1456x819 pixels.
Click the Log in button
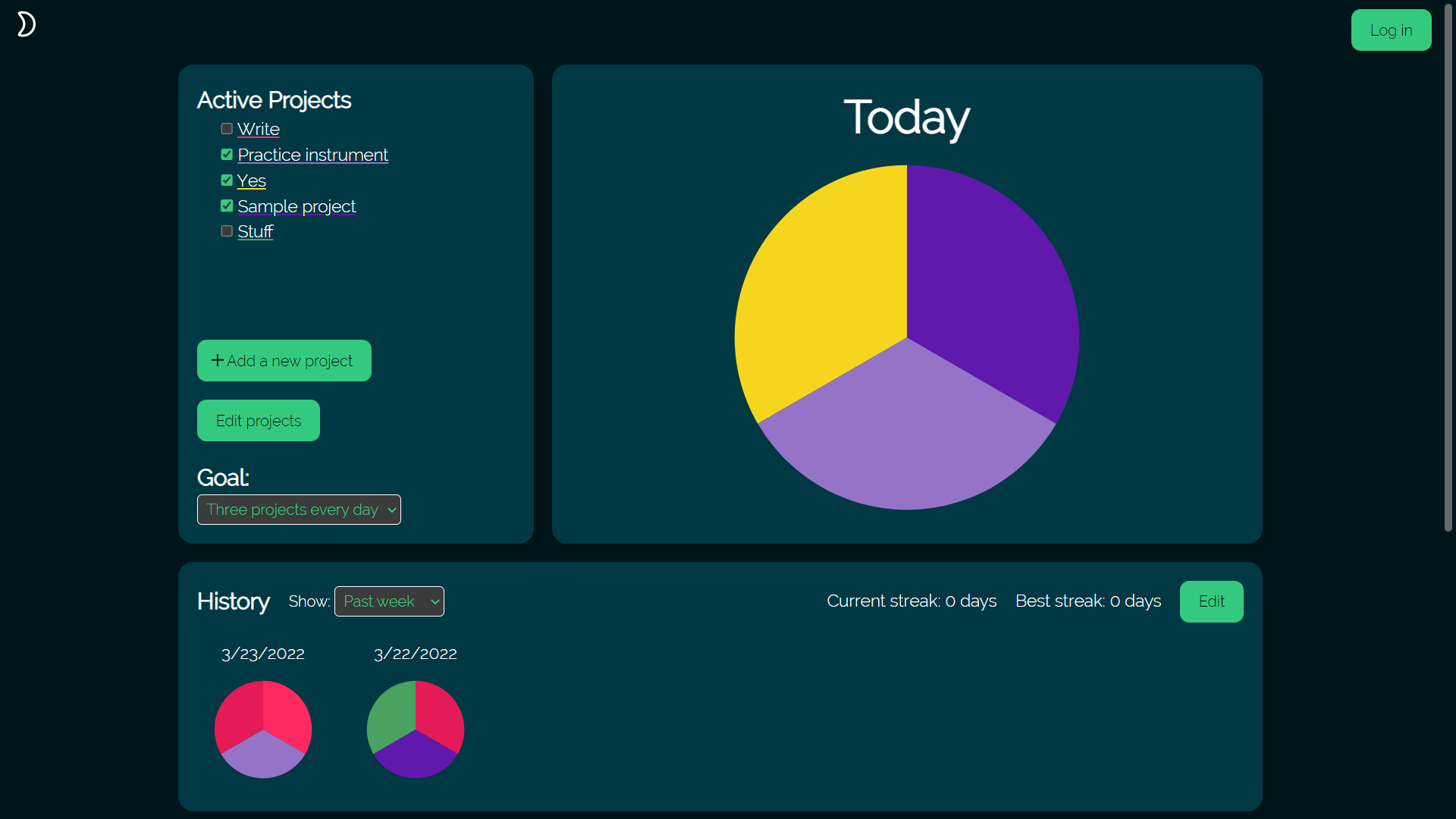(x=1392, y=30)
